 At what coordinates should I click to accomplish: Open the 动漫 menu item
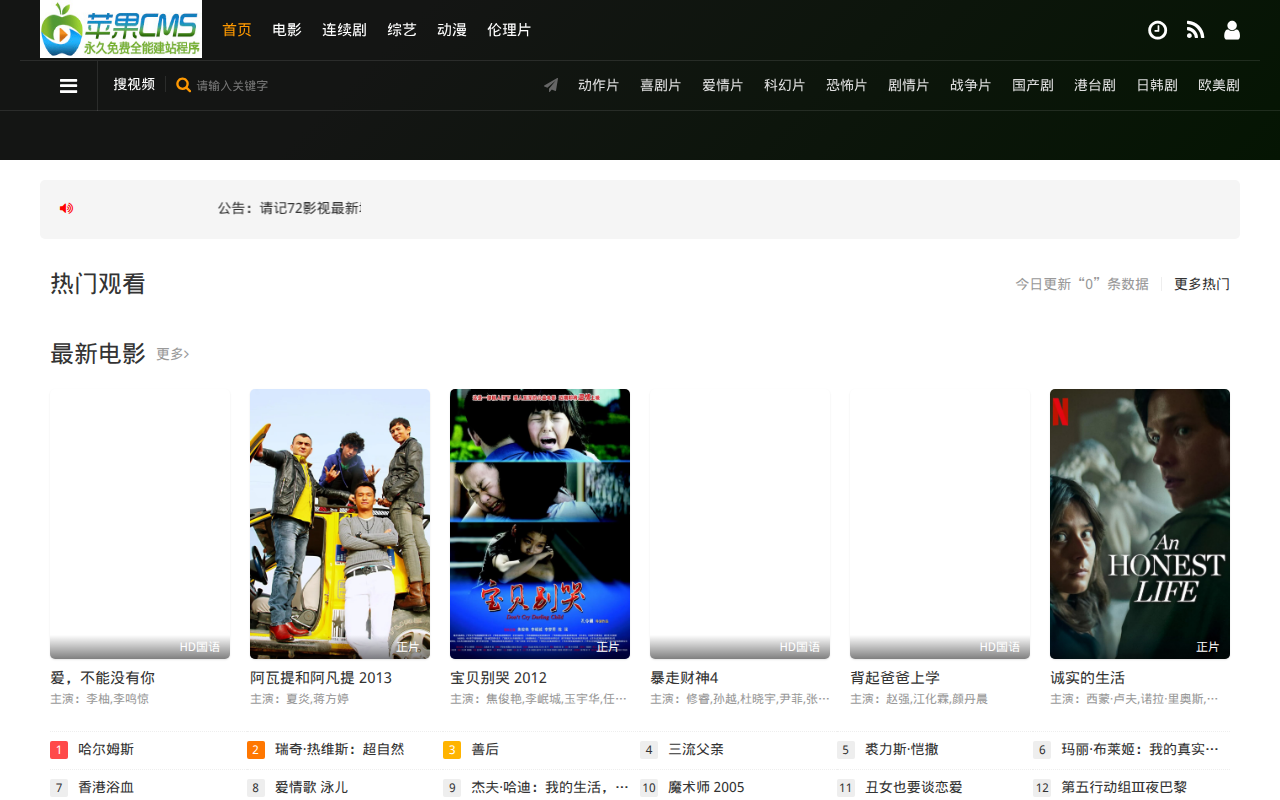[452, 30]
